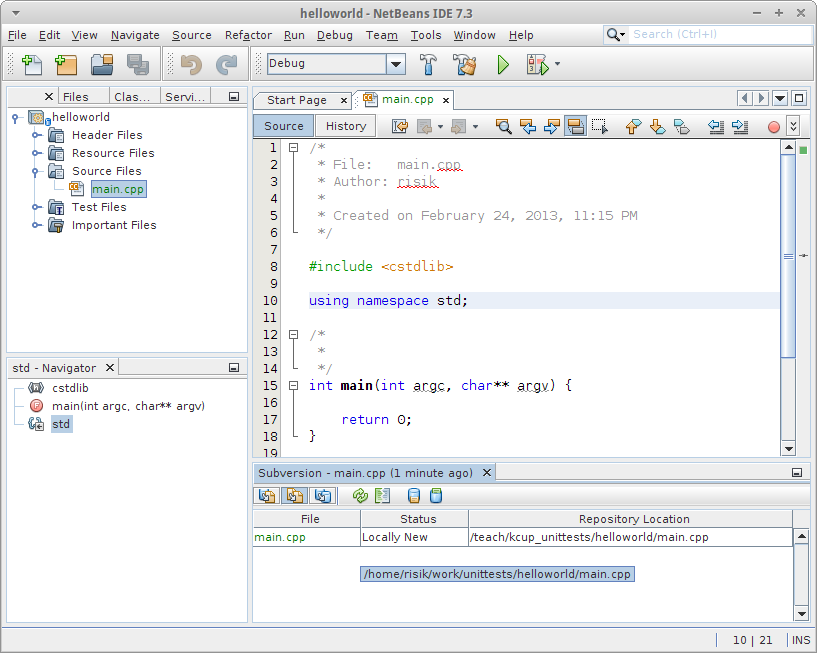817x653 pixels.
Task: Click the New File toolbar icon
Action: tap(31, 65)
